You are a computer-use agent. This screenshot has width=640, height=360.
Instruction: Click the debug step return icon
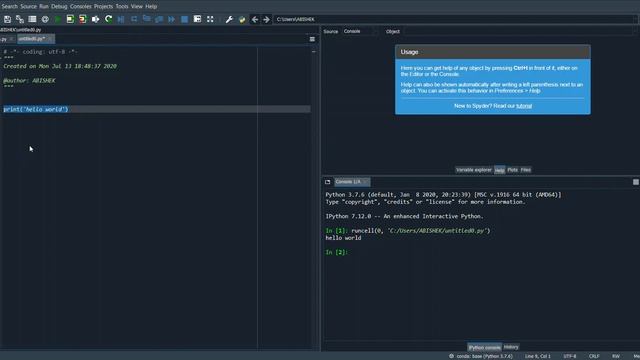click(x=159, y=19)
